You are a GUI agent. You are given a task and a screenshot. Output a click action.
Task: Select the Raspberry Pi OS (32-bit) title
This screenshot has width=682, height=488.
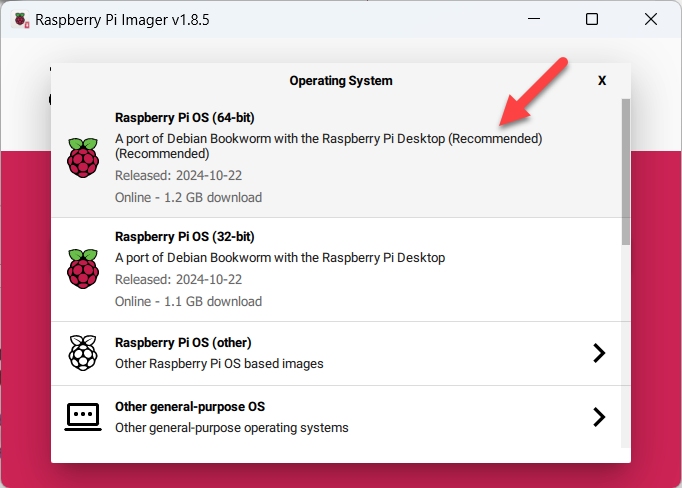pyautogui.click(x=184, y=237)
